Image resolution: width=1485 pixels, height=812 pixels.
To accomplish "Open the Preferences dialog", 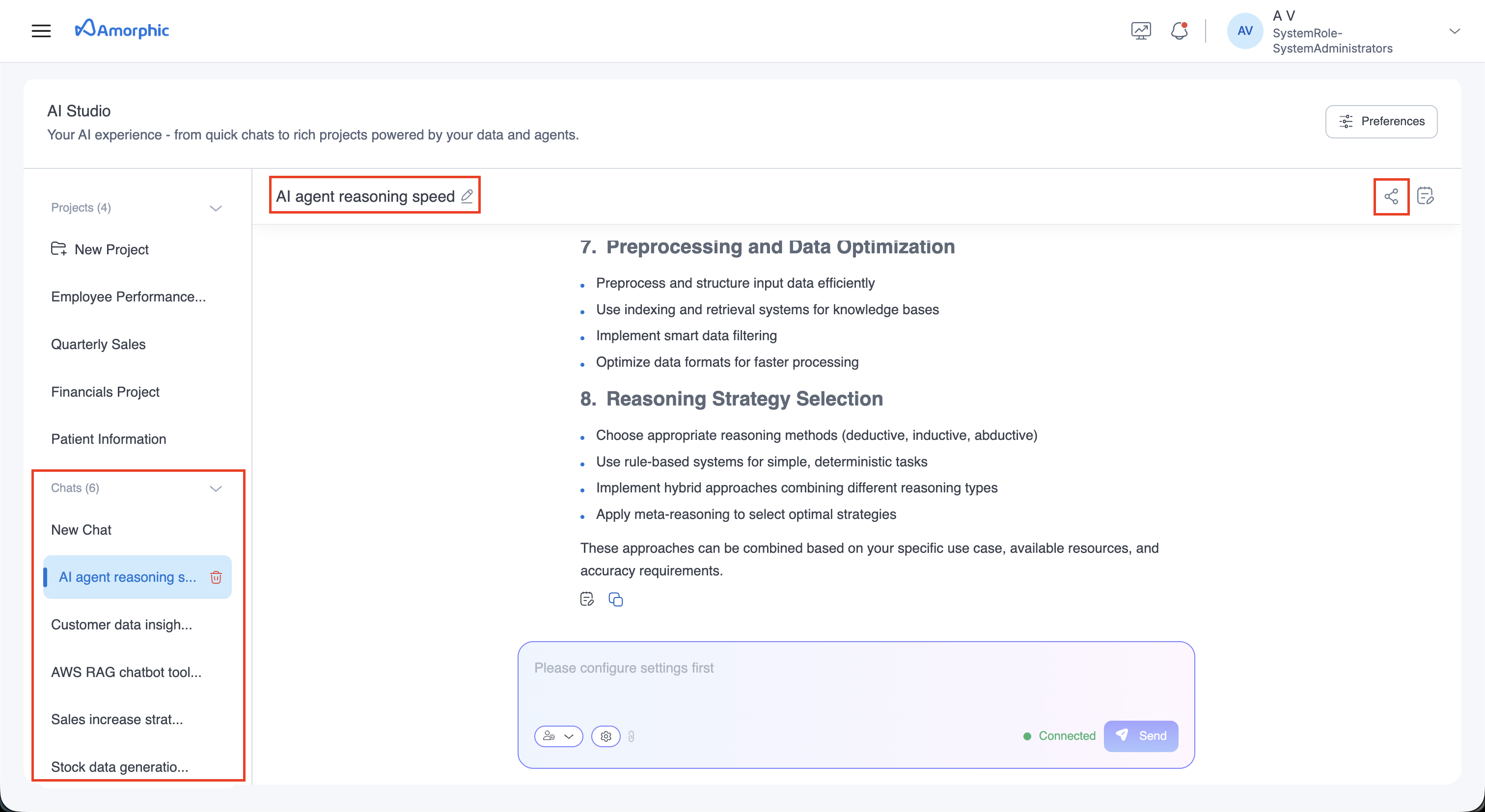I will click(1381, 121).
